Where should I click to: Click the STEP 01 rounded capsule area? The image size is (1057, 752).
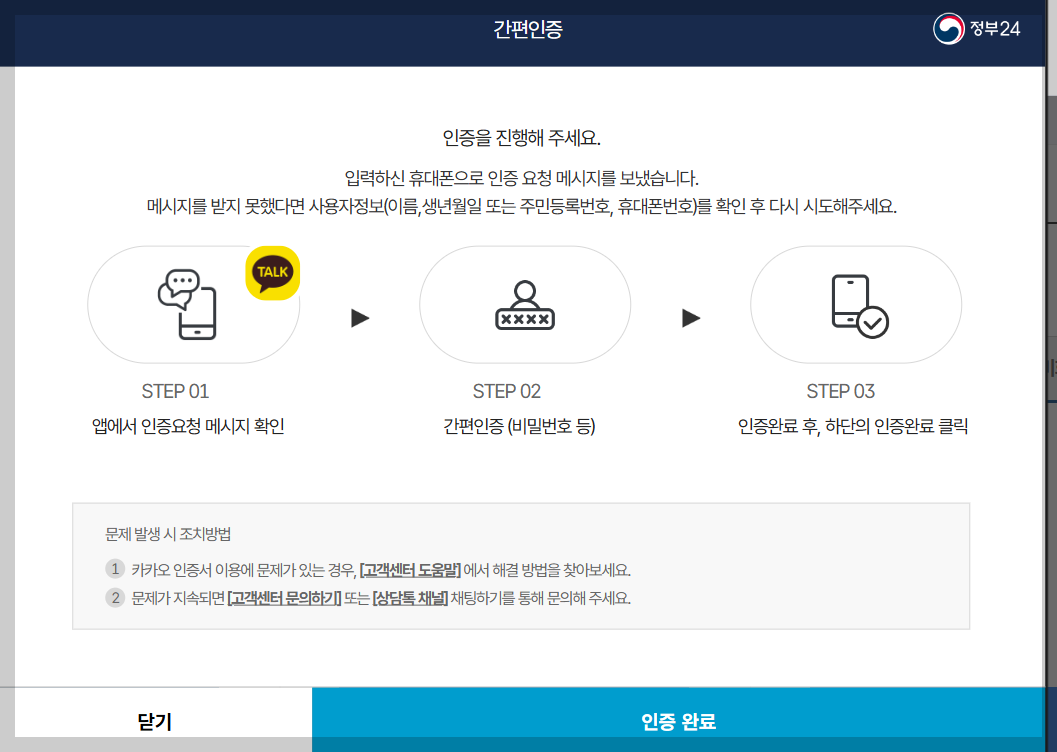click(193, 303)
